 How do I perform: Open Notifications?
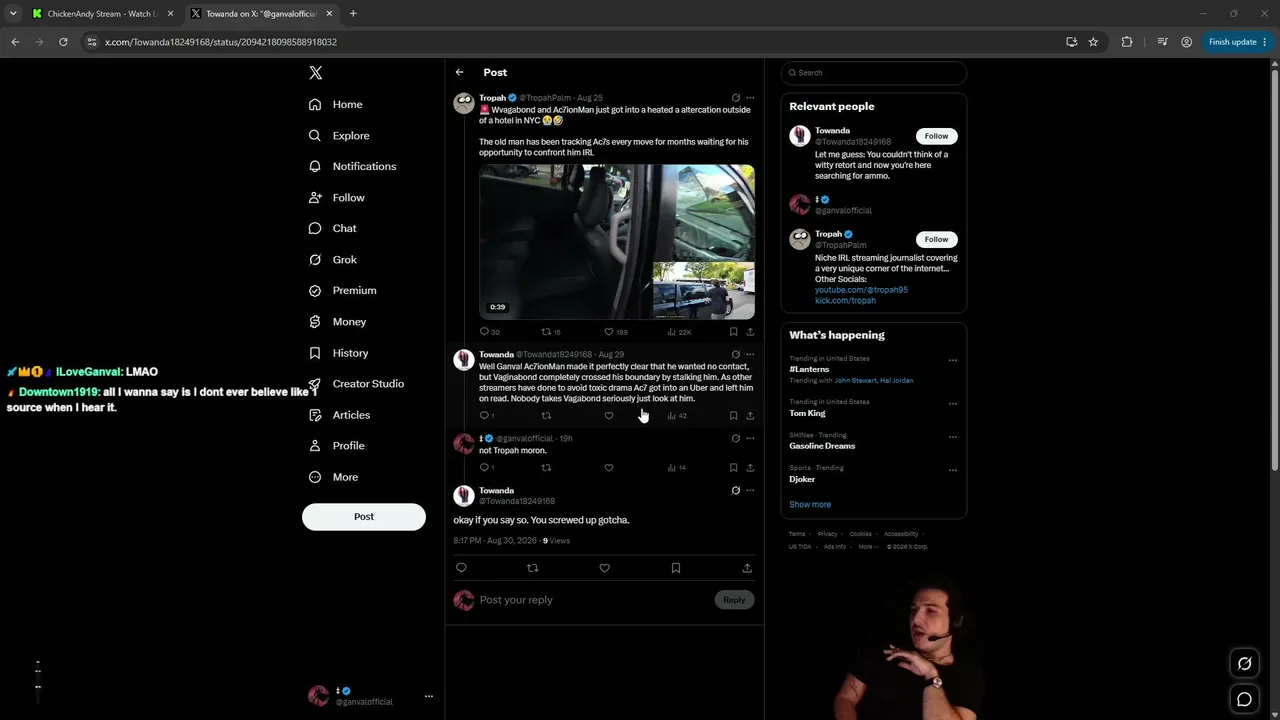(x=352, y=166)
